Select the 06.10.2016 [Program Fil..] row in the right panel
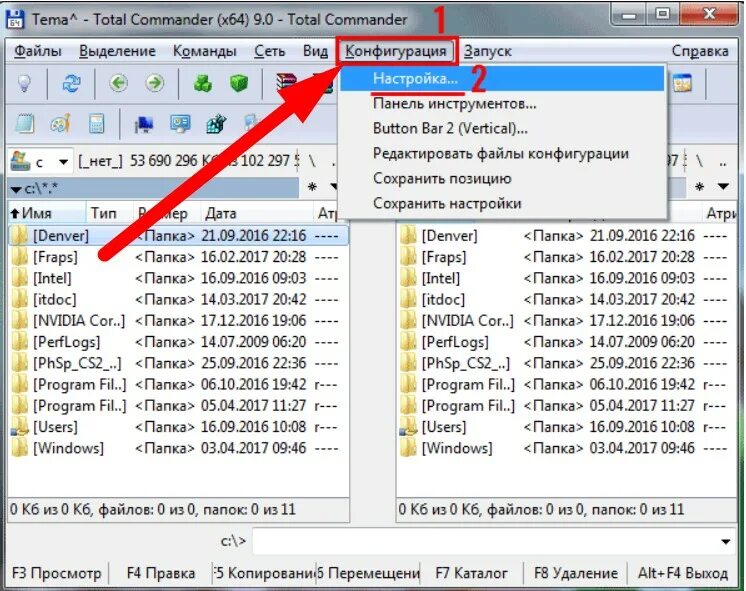Image resolution: width=746 pixels, height=591 pixels. pyautogui.click(x=566, y=384)
